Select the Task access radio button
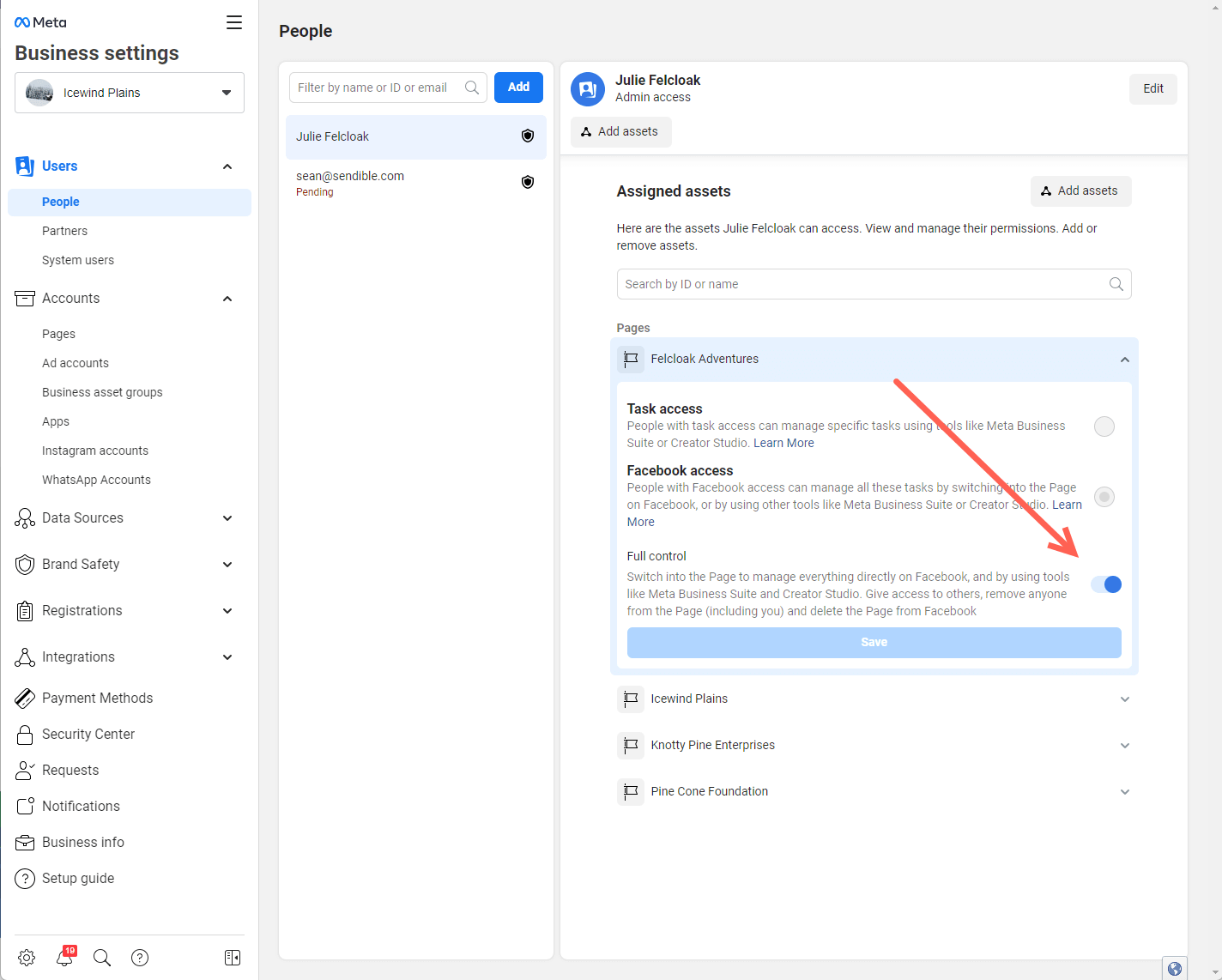This screenshot has height=980, width=1222. 1104,426
